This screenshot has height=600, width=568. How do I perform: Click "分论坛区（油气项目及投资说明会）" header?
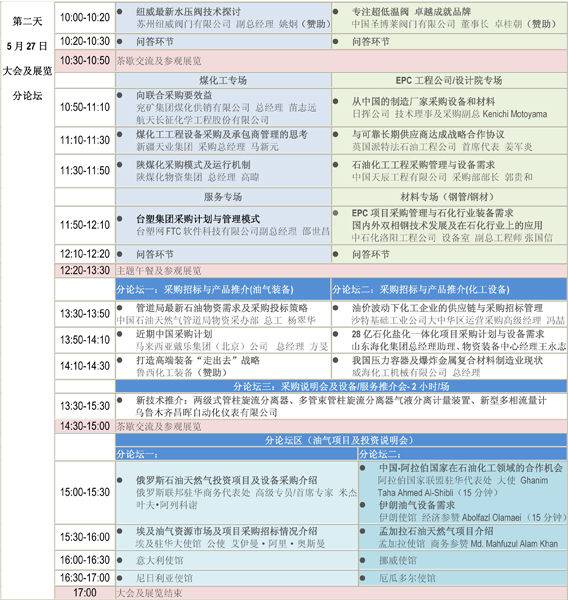point(341,440)
